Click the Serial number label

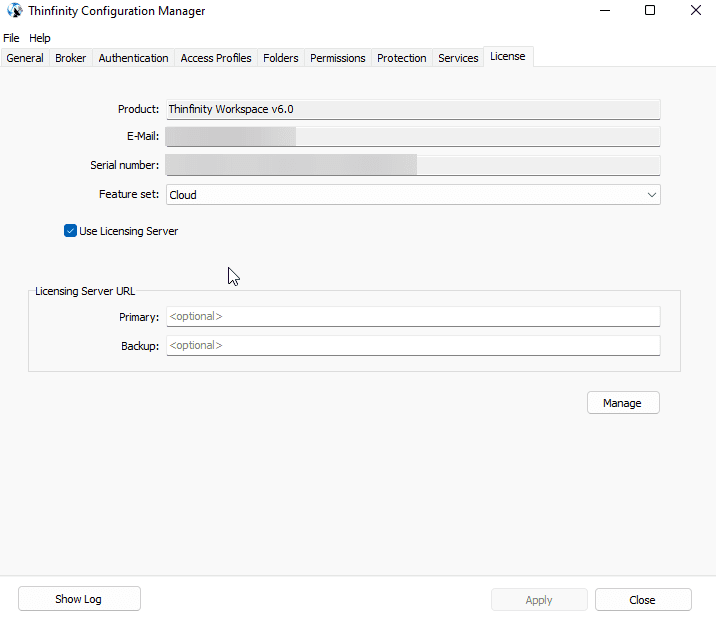coord(124,165)
